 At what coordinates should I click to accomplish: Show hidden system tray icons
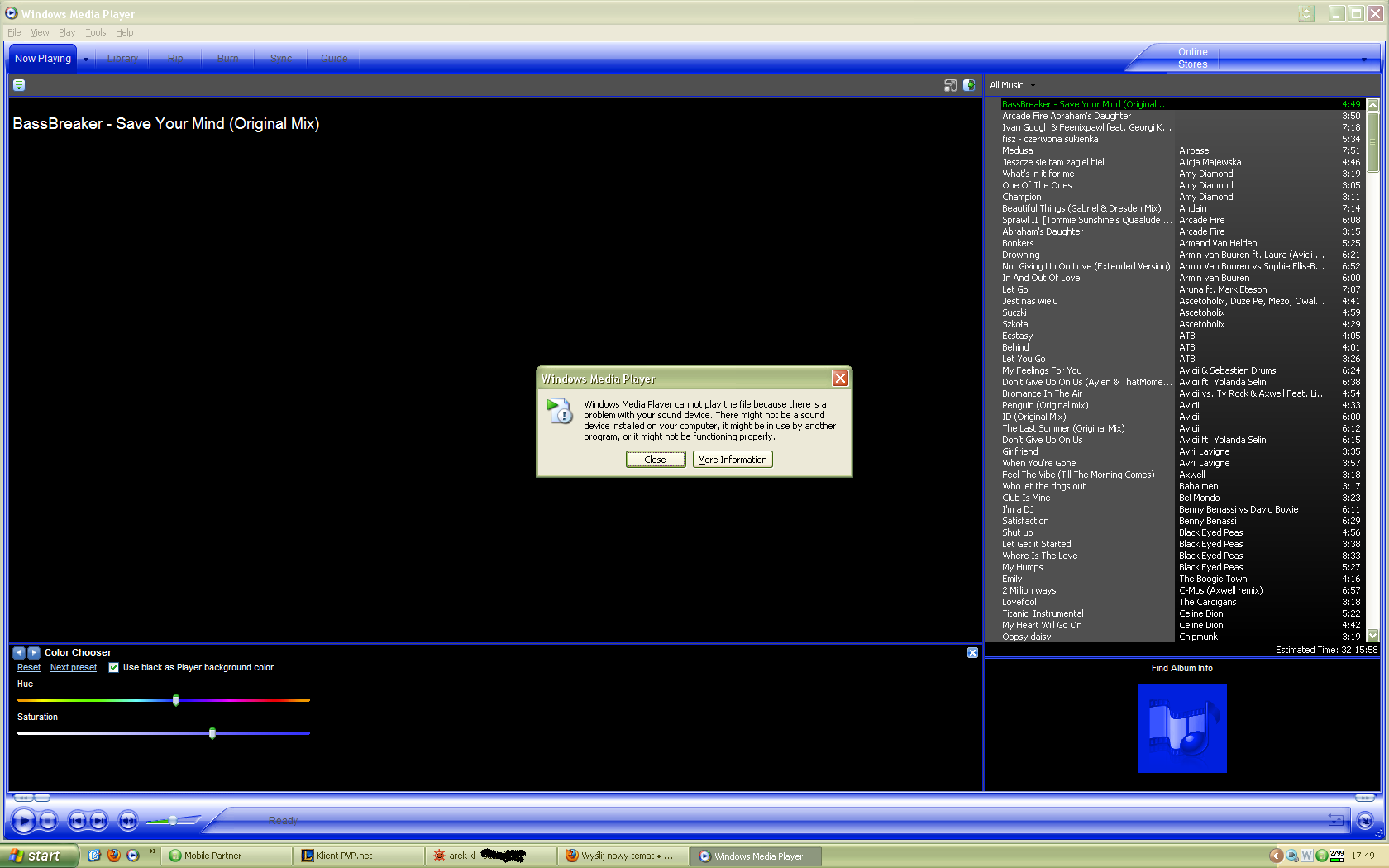(x=1276, y=856)
